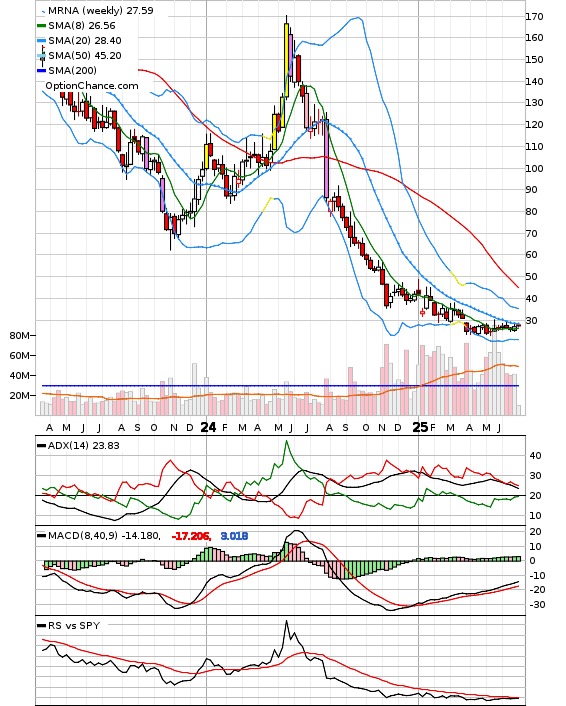Click the black RS vs SPY legend marker
Image resolution: width=566 pixels, height=706 pixels.
[41, 626]
